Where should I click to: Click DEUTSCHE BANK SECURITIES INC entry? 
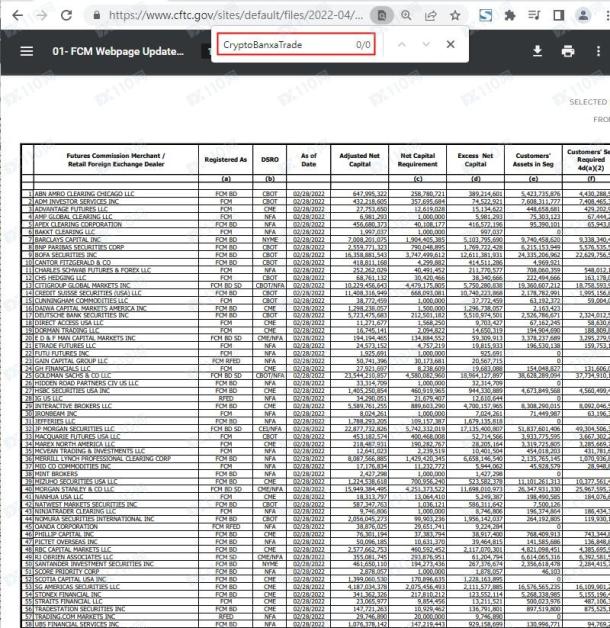point(81,316)
